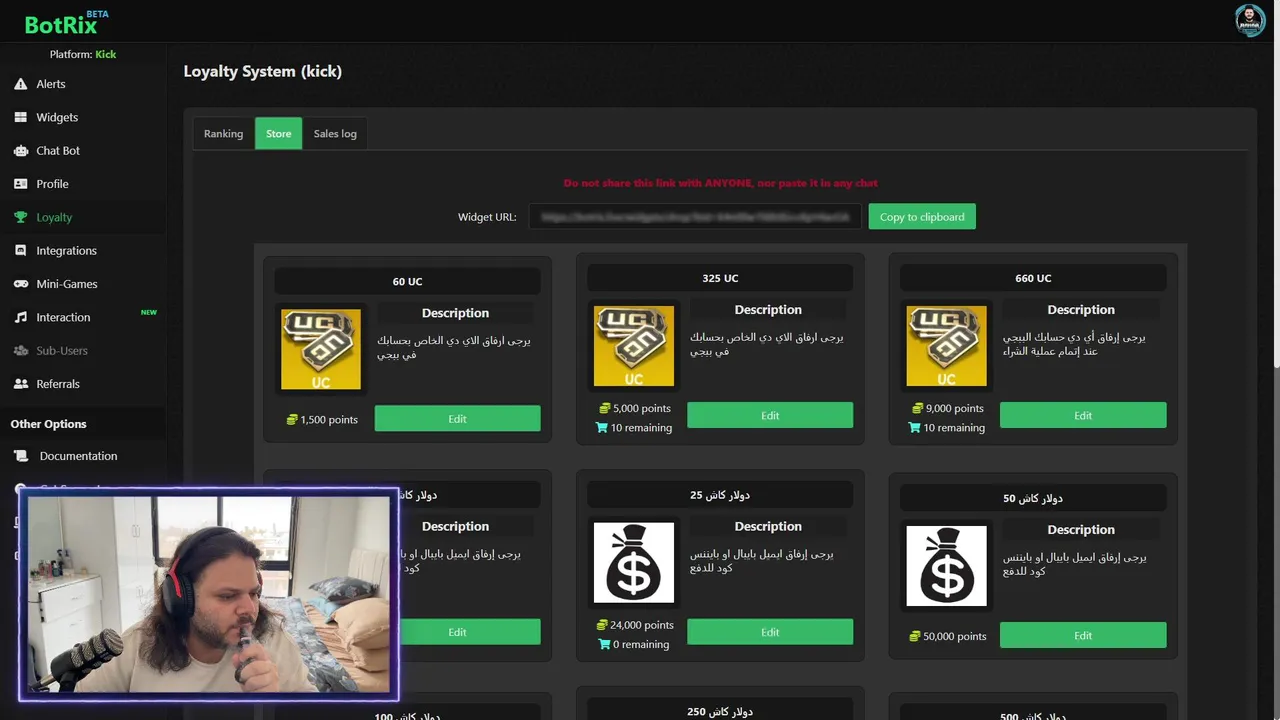Copy widget URL to clipboard
This screenshot has height=720, width=1280.
point(922,217)
